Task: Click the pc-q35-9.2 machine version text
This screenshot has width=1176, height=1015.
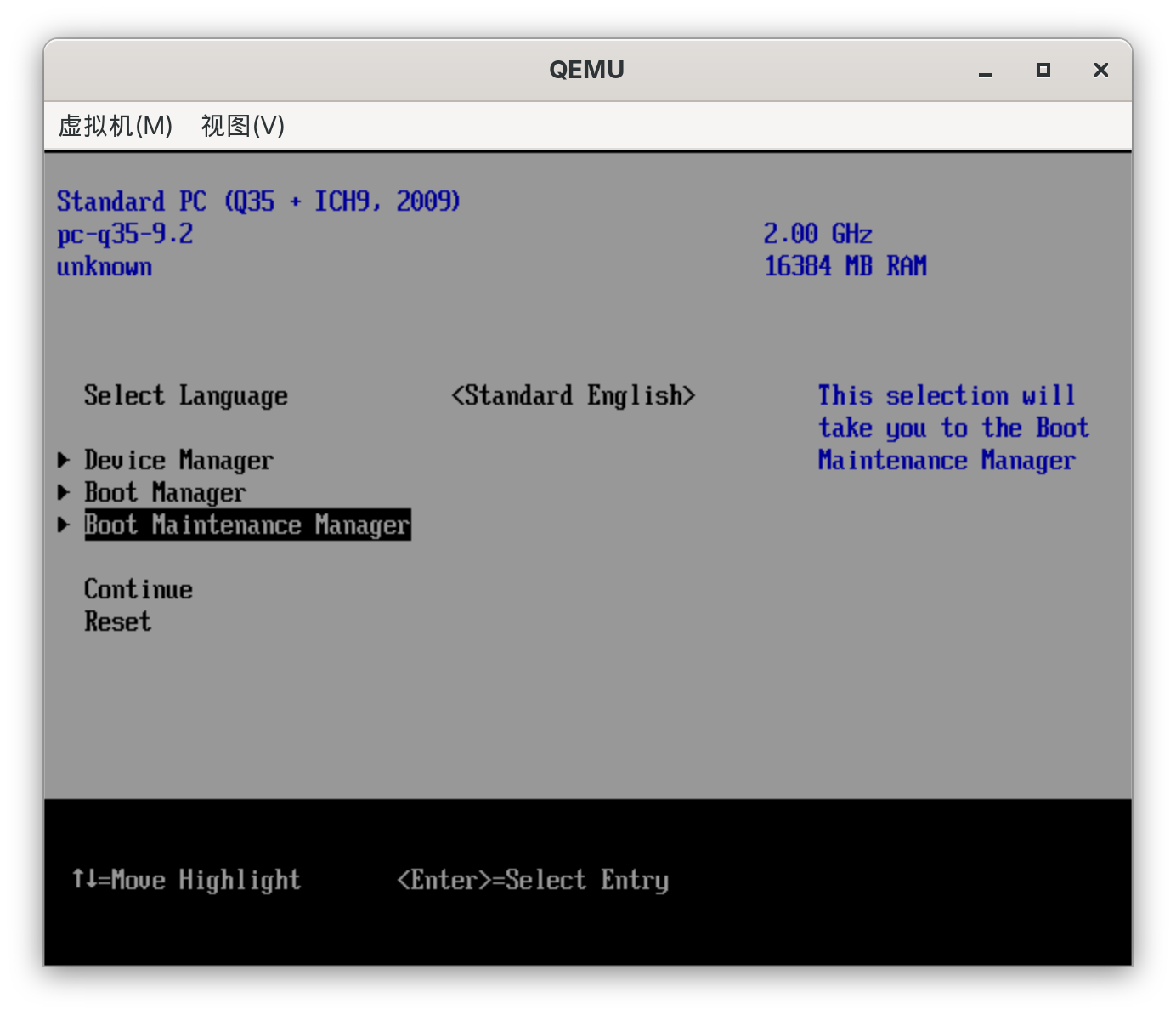Action: (126, 234)
